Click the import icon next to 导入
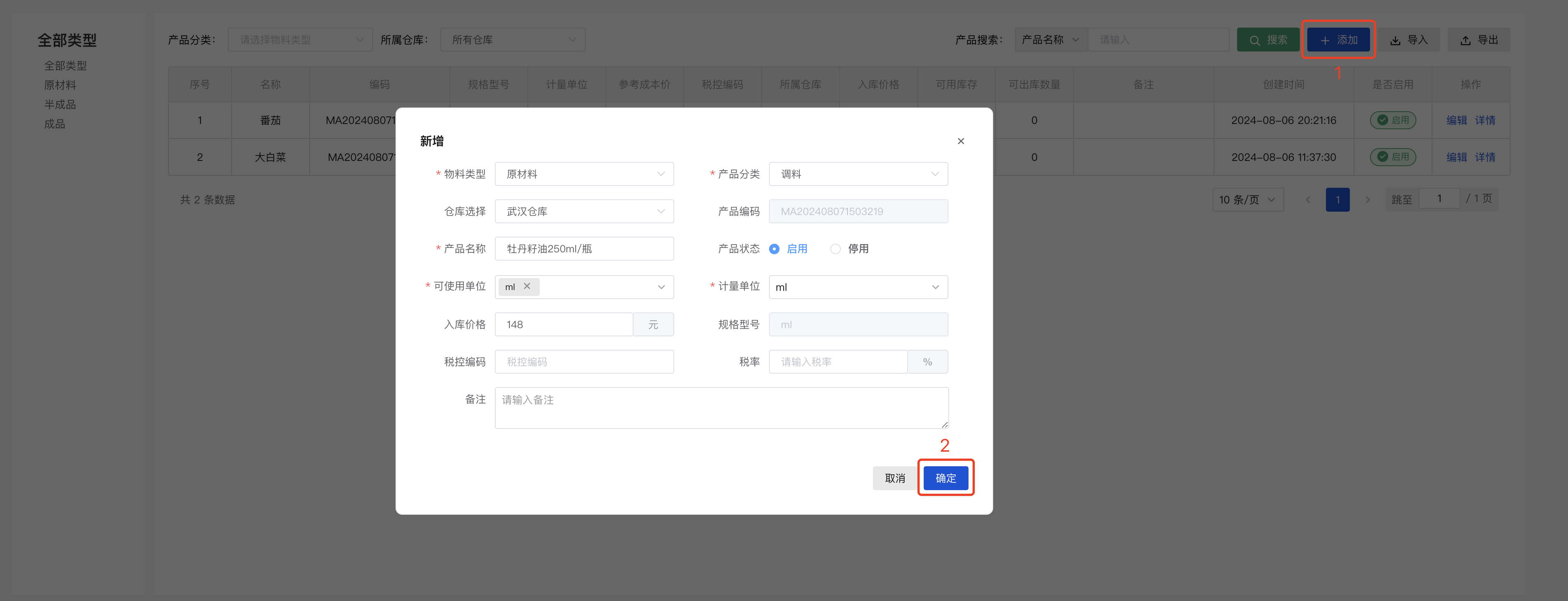The image size is (1568, 601). [x=1395, y=39]
